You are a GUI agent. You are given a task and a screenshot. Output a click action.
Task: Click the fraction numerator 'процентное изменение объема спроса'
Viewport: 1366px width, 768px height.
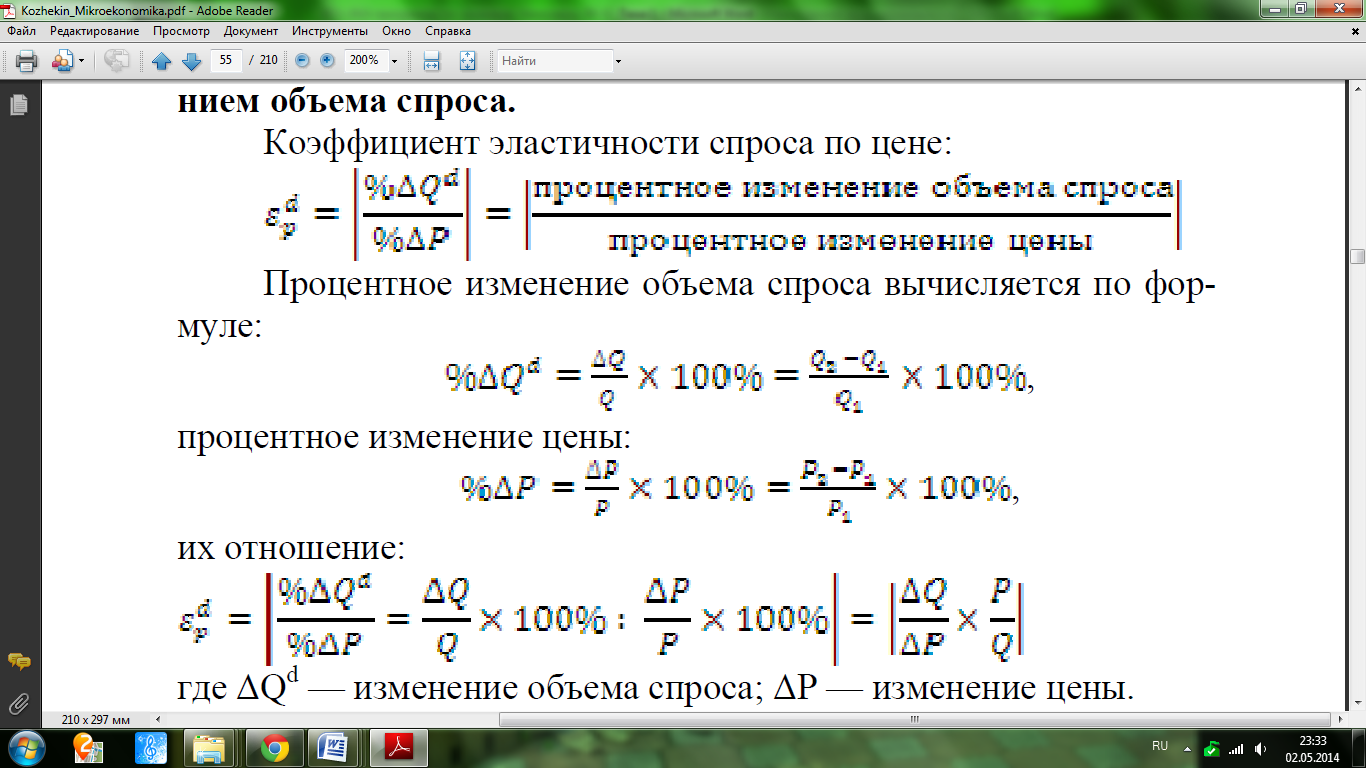853,189
